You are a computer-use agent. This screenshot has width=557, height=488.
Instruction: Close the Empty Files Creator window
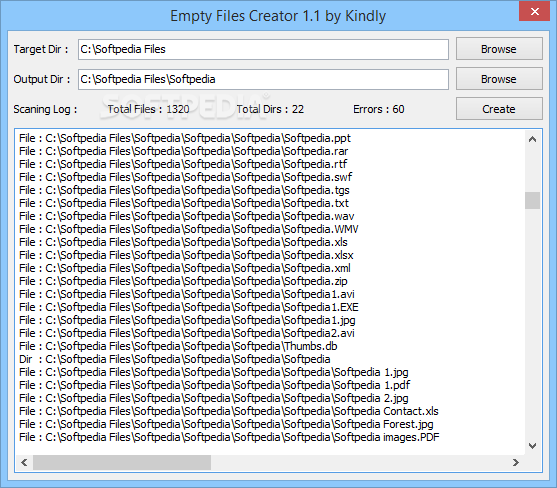(535, 11)
